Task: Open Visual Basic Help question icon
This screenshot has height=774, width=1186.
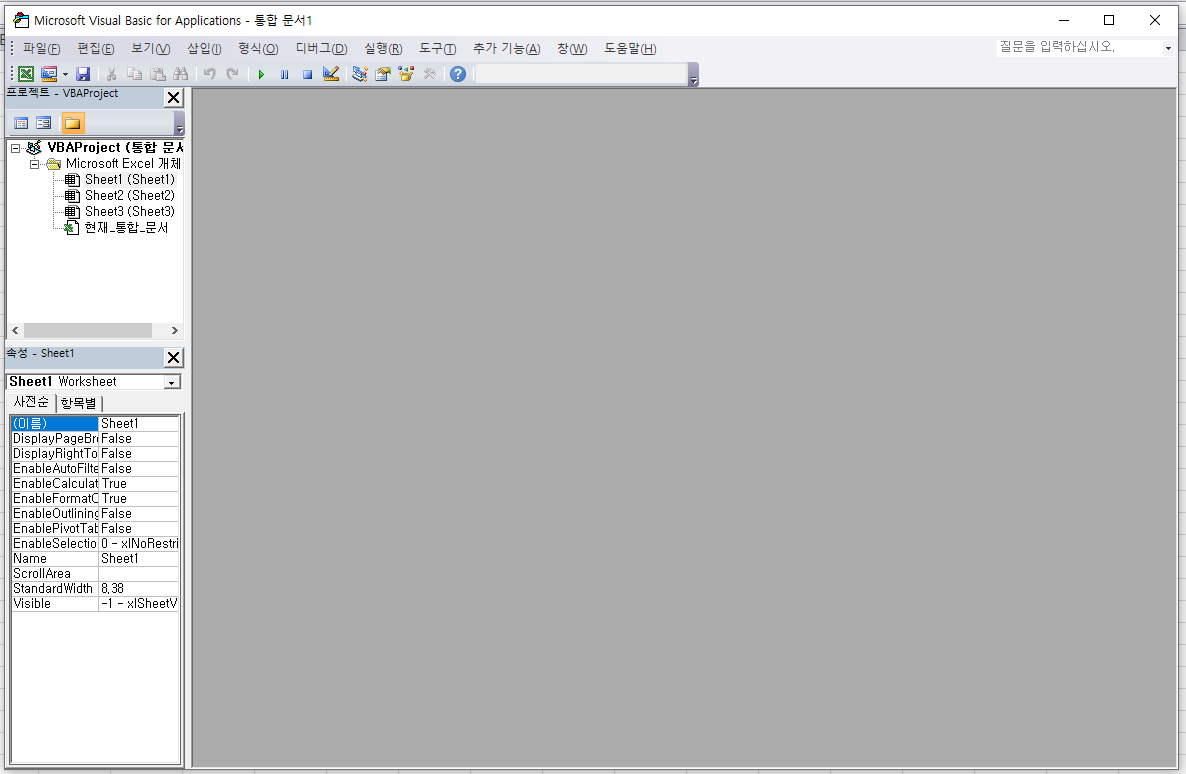Action: [458, 74]
